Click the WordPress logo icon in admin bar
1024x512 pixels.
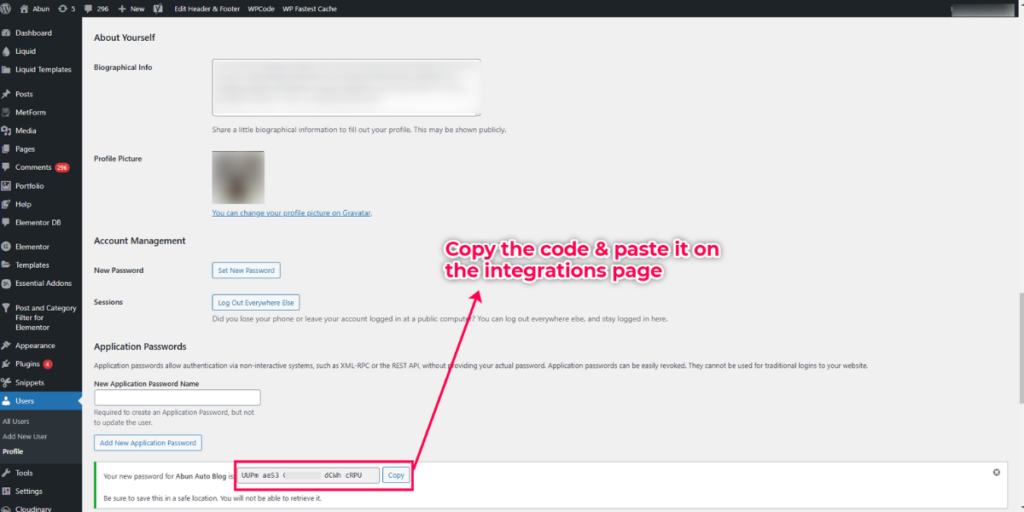pos(6,9)
